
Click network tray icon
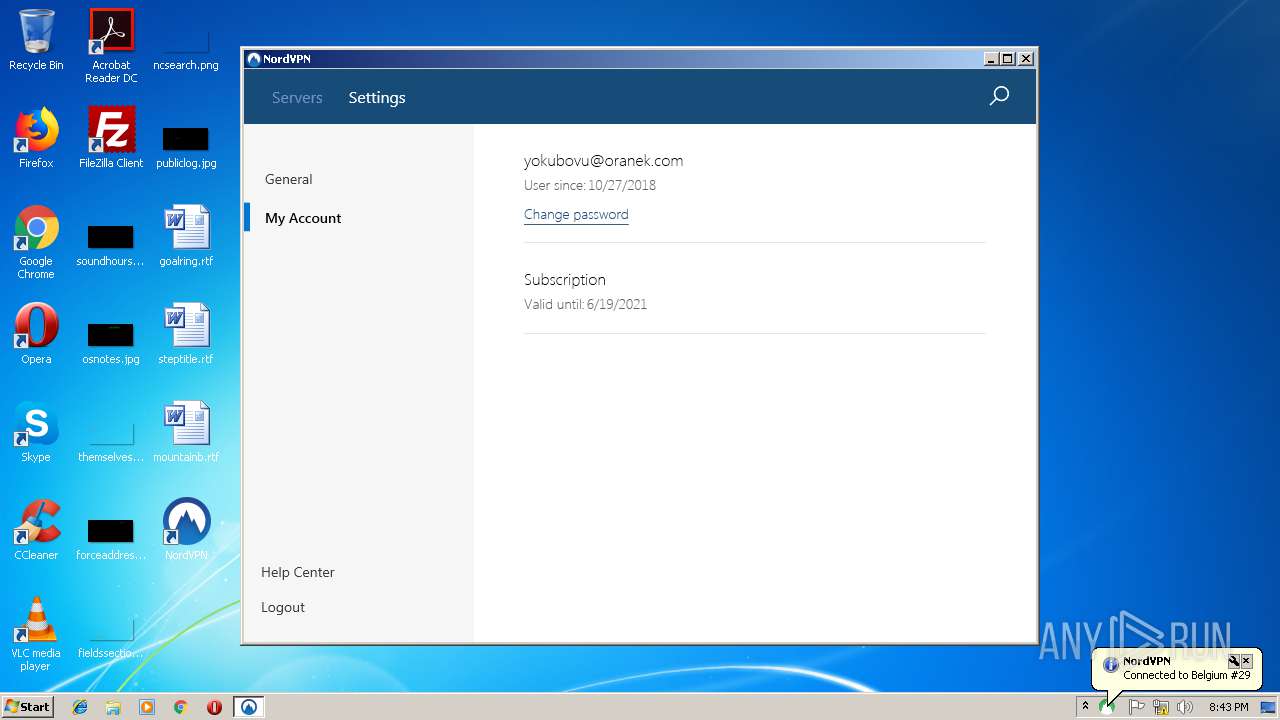coord(1160,707)
